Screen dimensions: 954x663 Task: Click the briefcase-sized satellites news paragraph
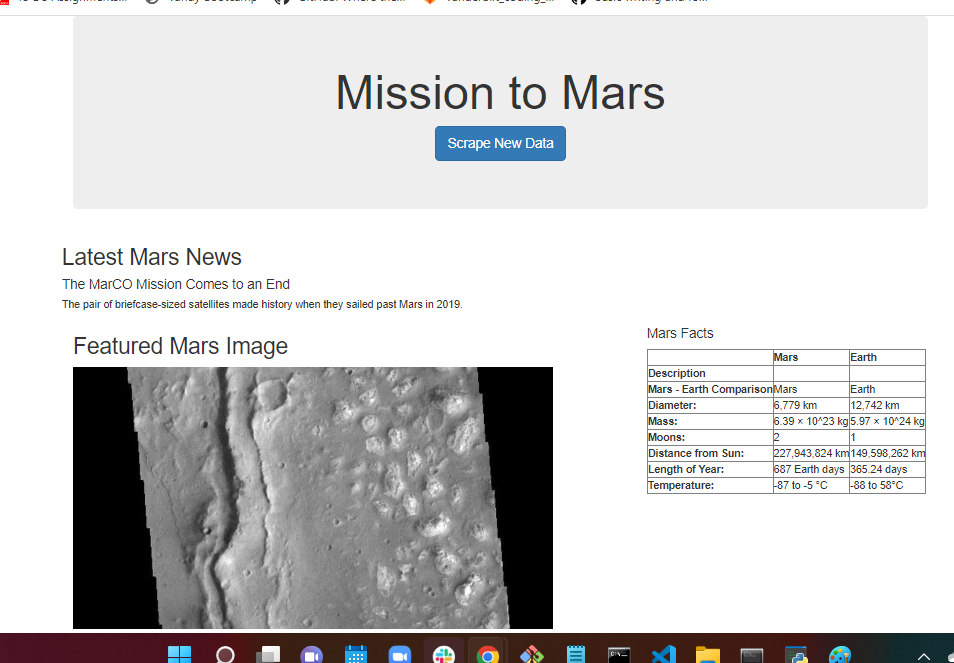click(262, 304)
